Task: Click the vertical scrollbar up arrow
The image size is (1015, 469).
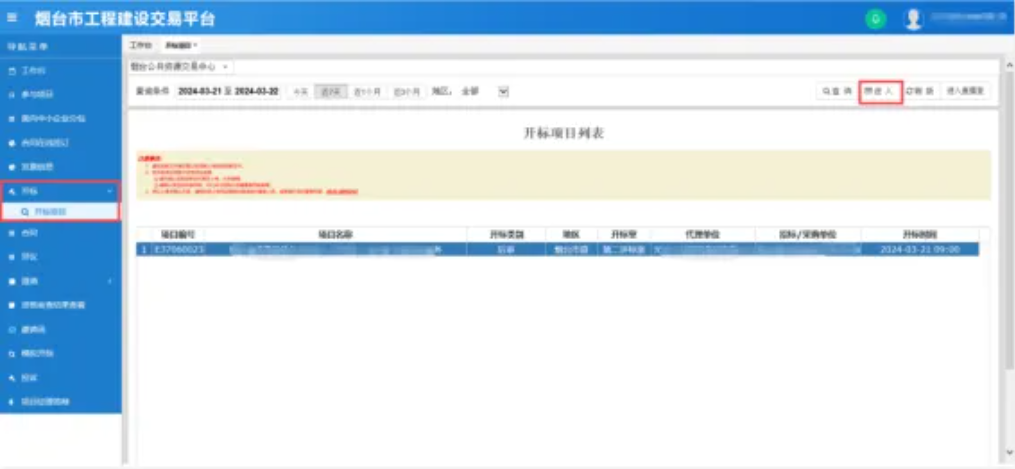Action: [x=1006, y=89]
